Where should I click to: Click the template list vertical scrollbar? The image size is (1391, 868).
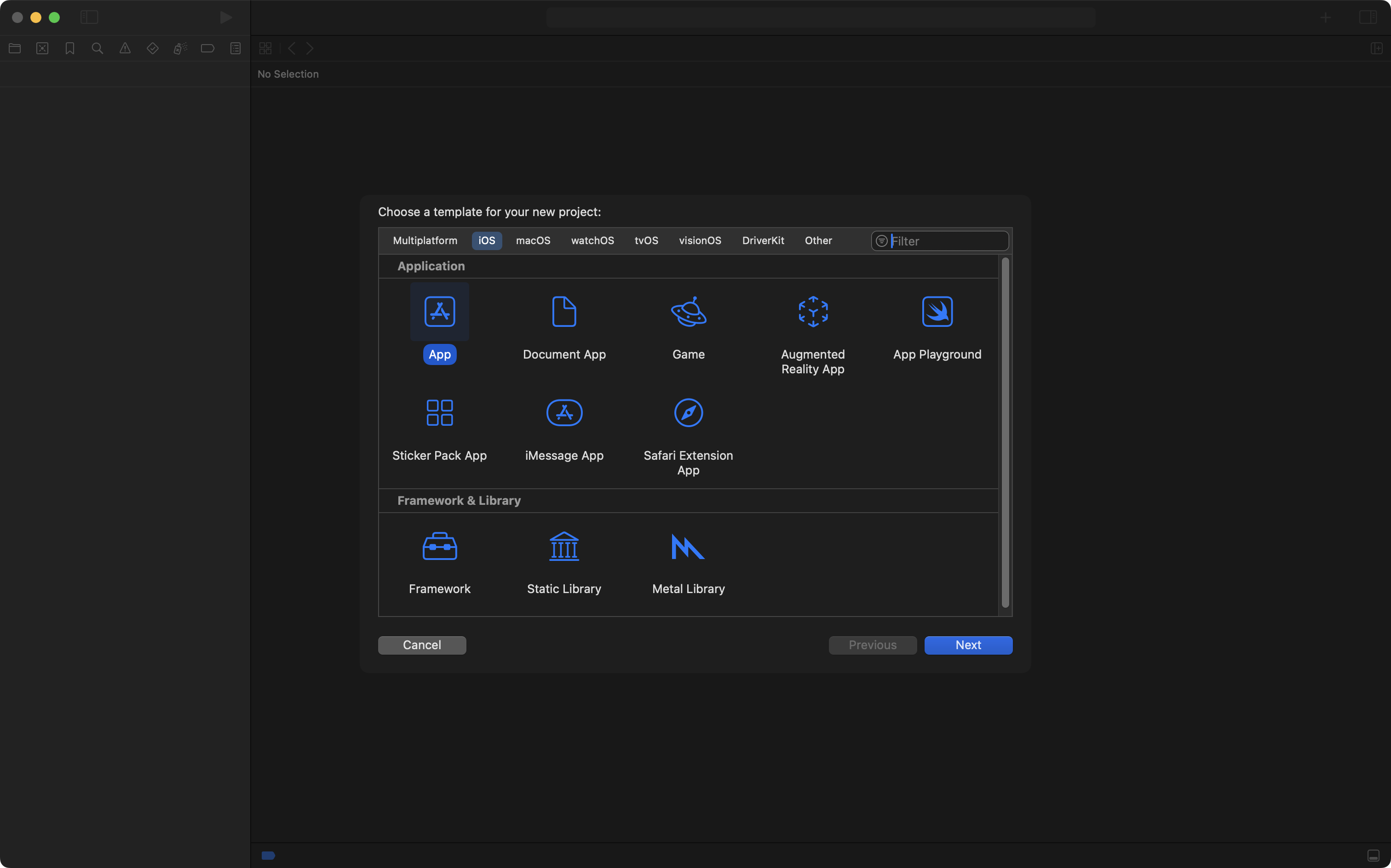point(1005,432)
